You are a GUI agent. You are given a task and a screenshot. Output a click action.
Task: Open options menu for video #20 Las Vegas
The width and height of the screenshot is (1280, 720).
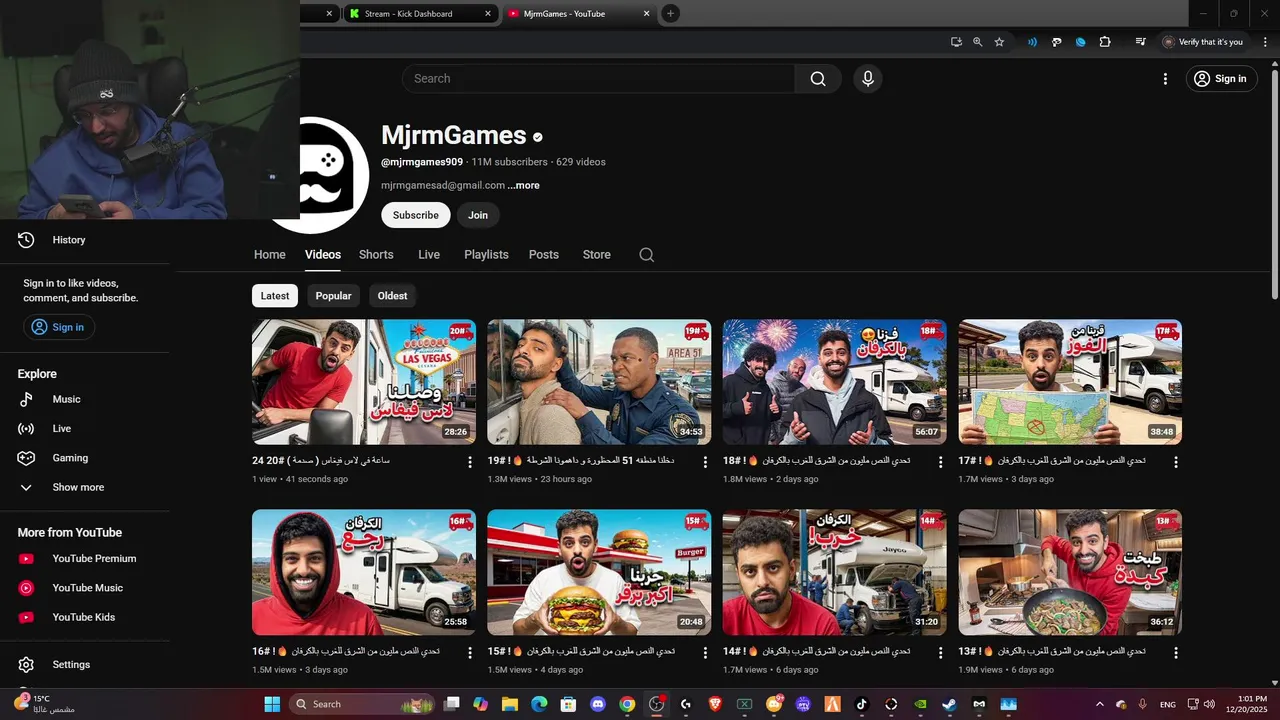click(x=470, y=462)
